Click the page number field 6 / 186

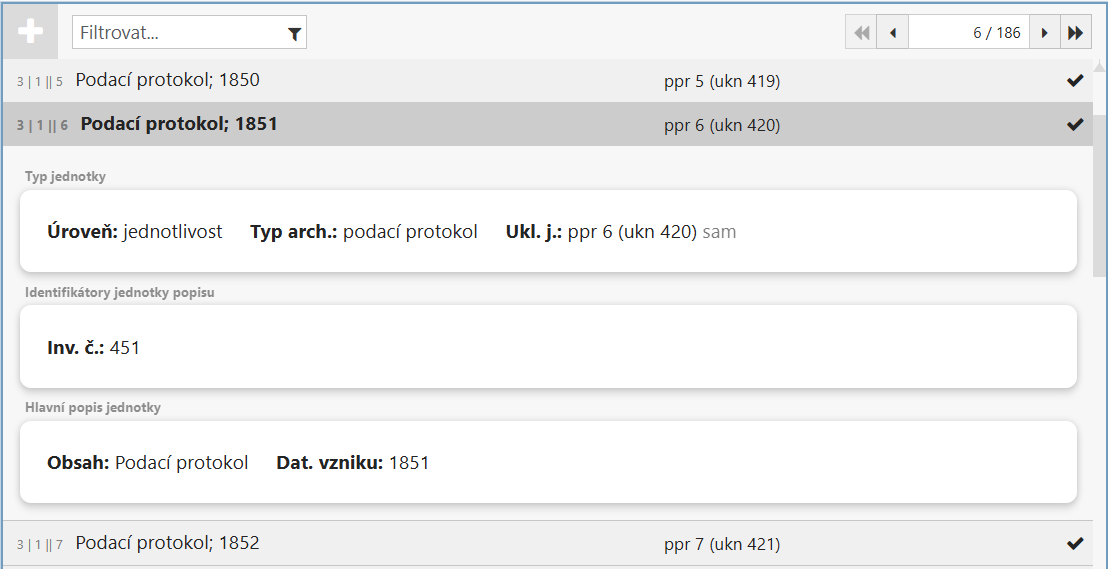click(x=969, y=33)
